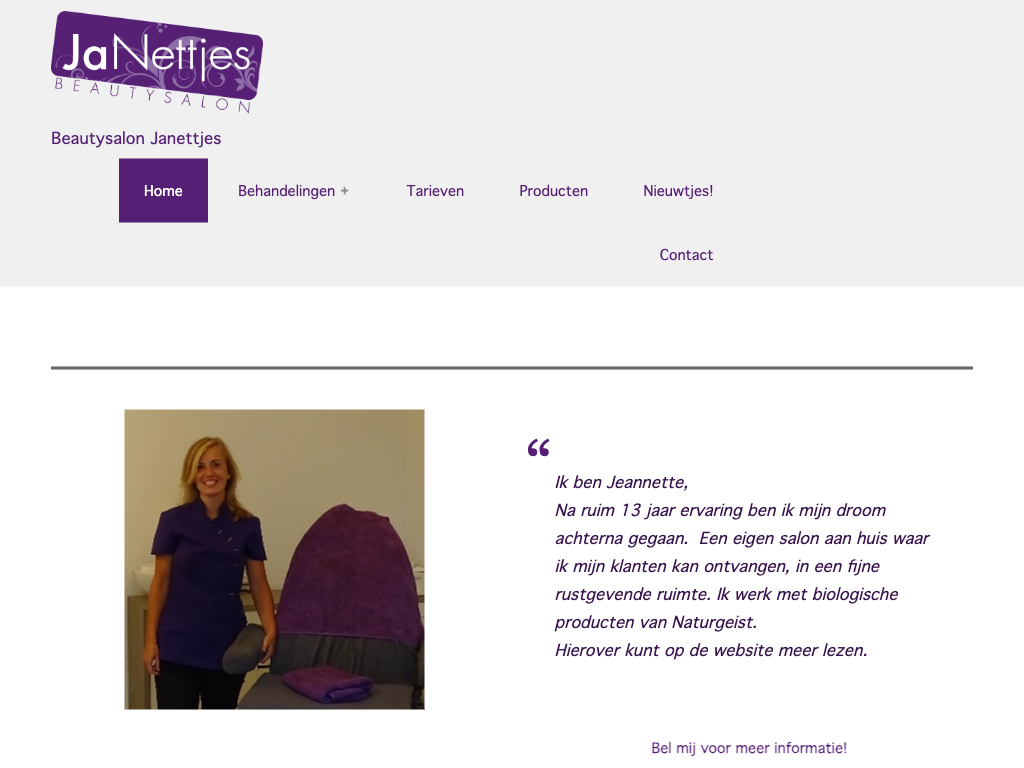Viewport: 1024px width, 768px height.
Task: Click the 'producten van Naturgeist.' line
Action: (656, 622)
